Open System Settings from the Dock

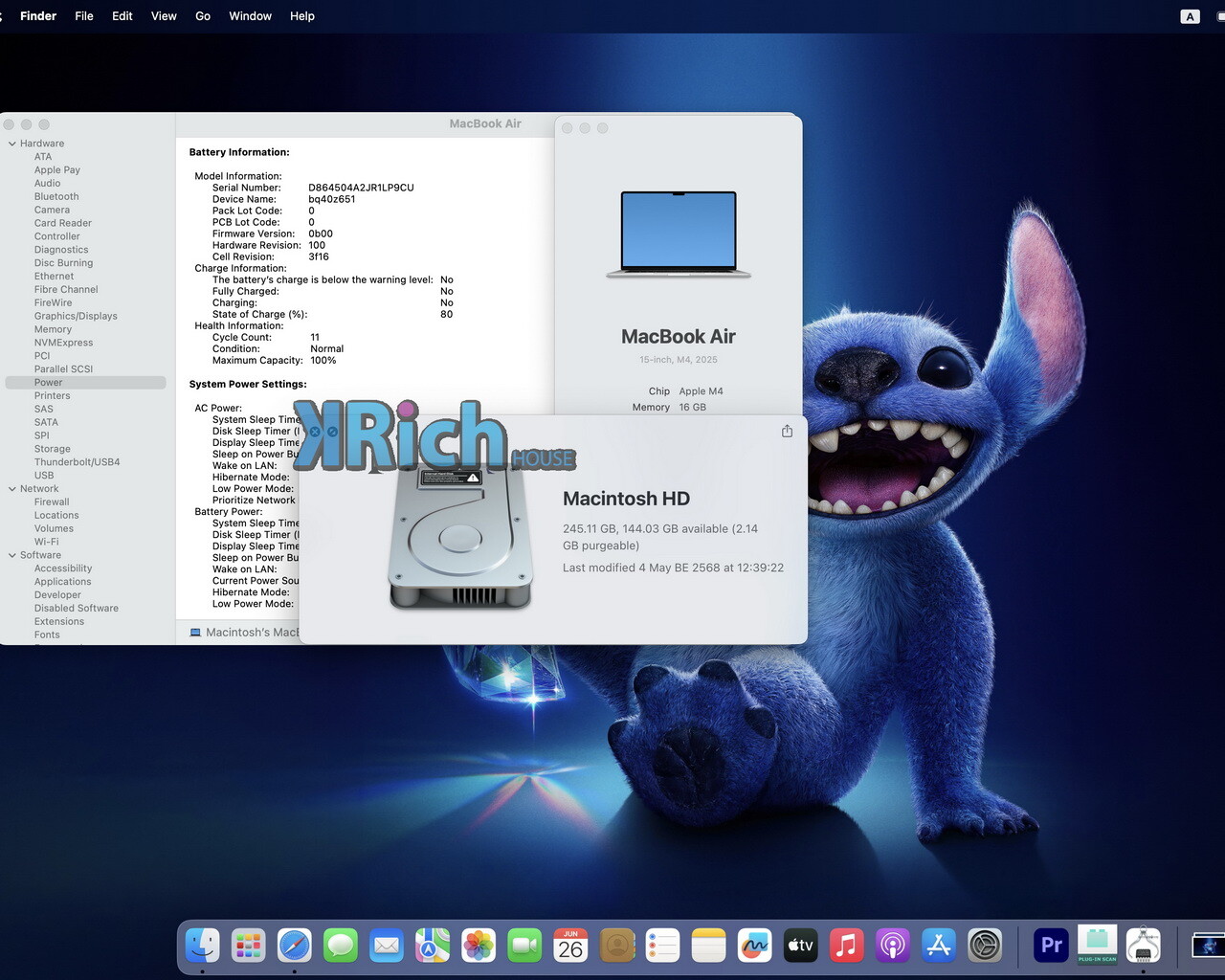[985, 946]
